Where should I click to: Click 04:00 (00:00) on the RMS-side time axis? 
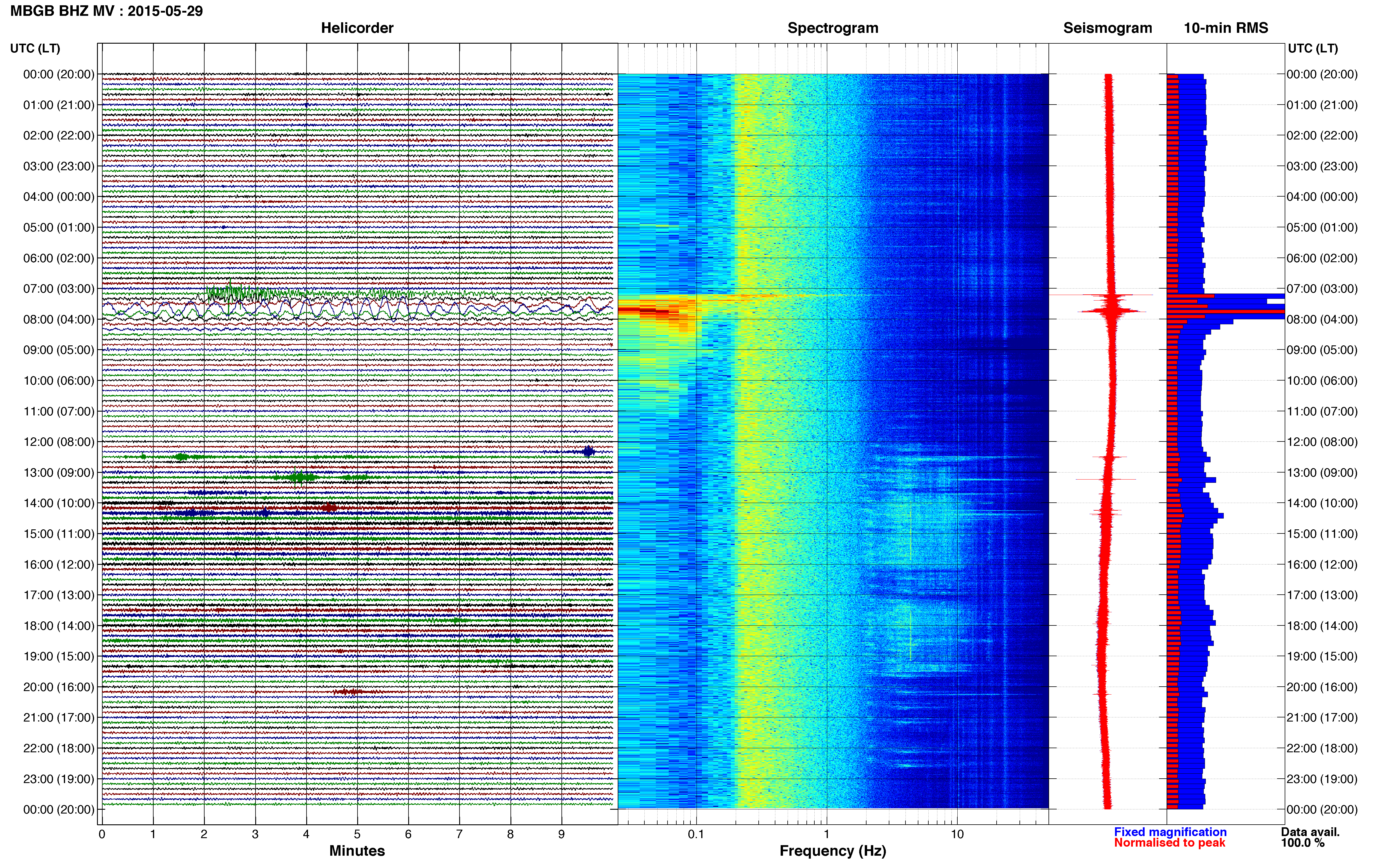pos(1322,197)
